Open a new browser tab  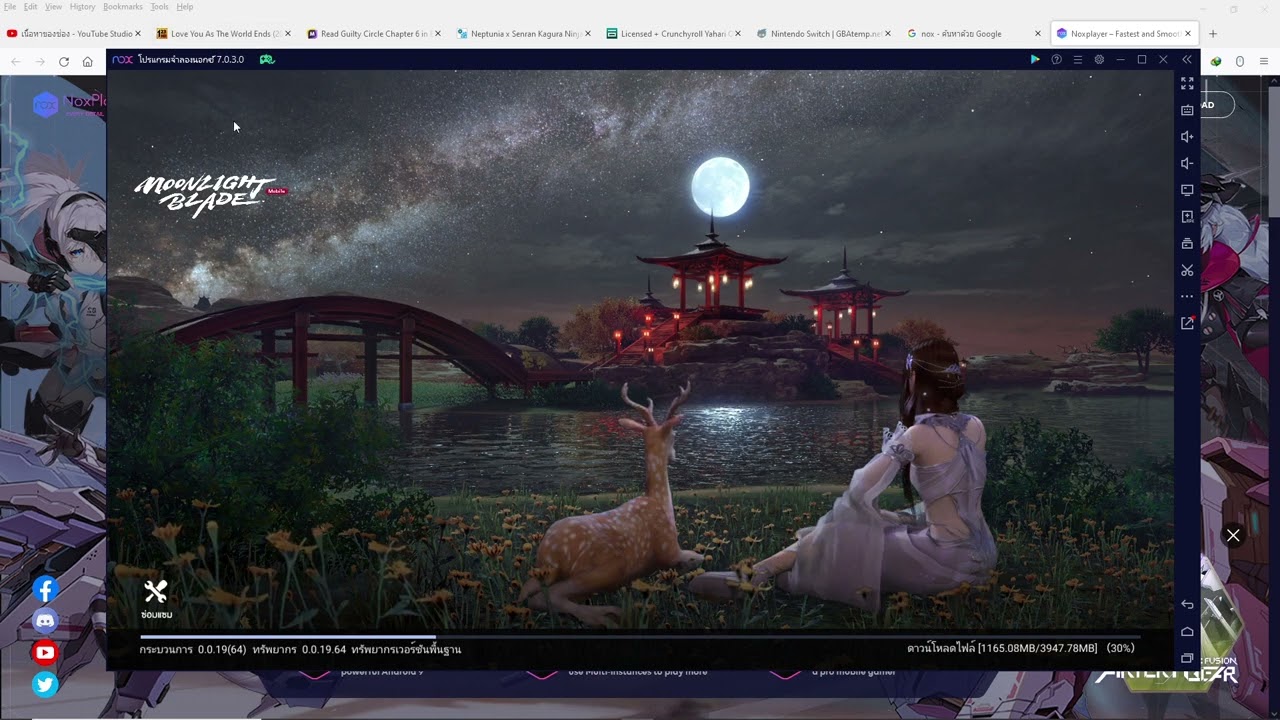(1213, 34)
